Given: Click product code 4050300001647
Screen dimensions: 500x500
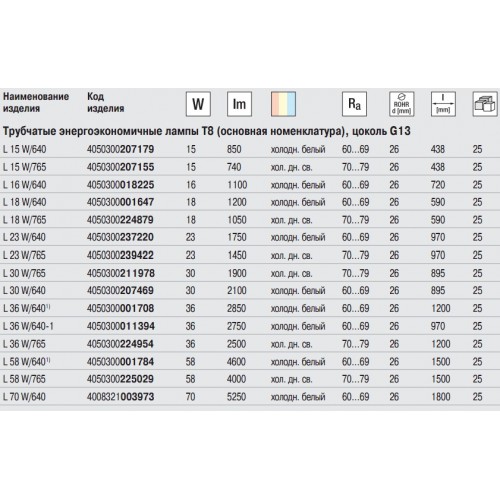Looking at the screenshot, I should pos(121,202).
